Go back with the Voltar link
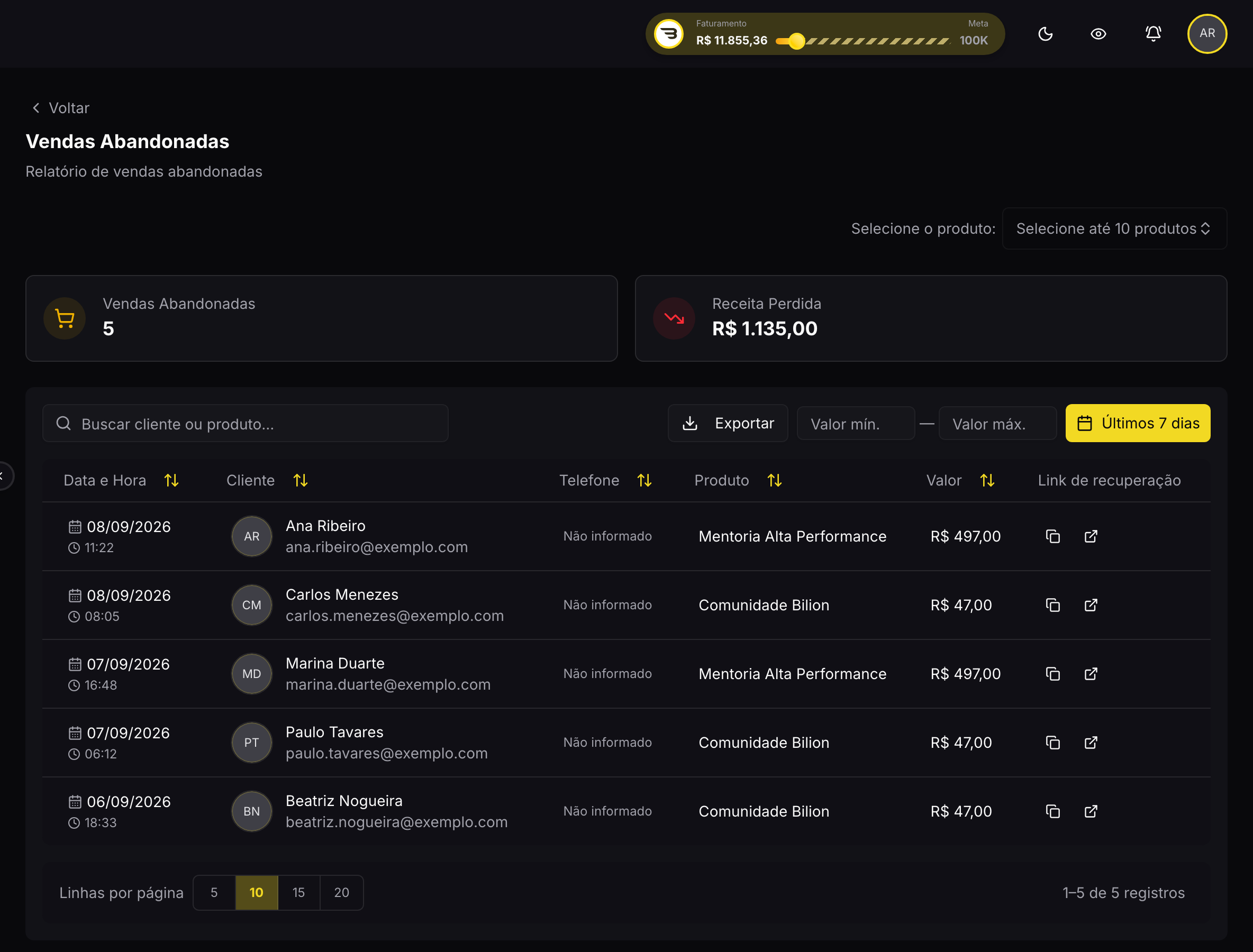Screen dimensions: 1253x952 pos(61,108)
